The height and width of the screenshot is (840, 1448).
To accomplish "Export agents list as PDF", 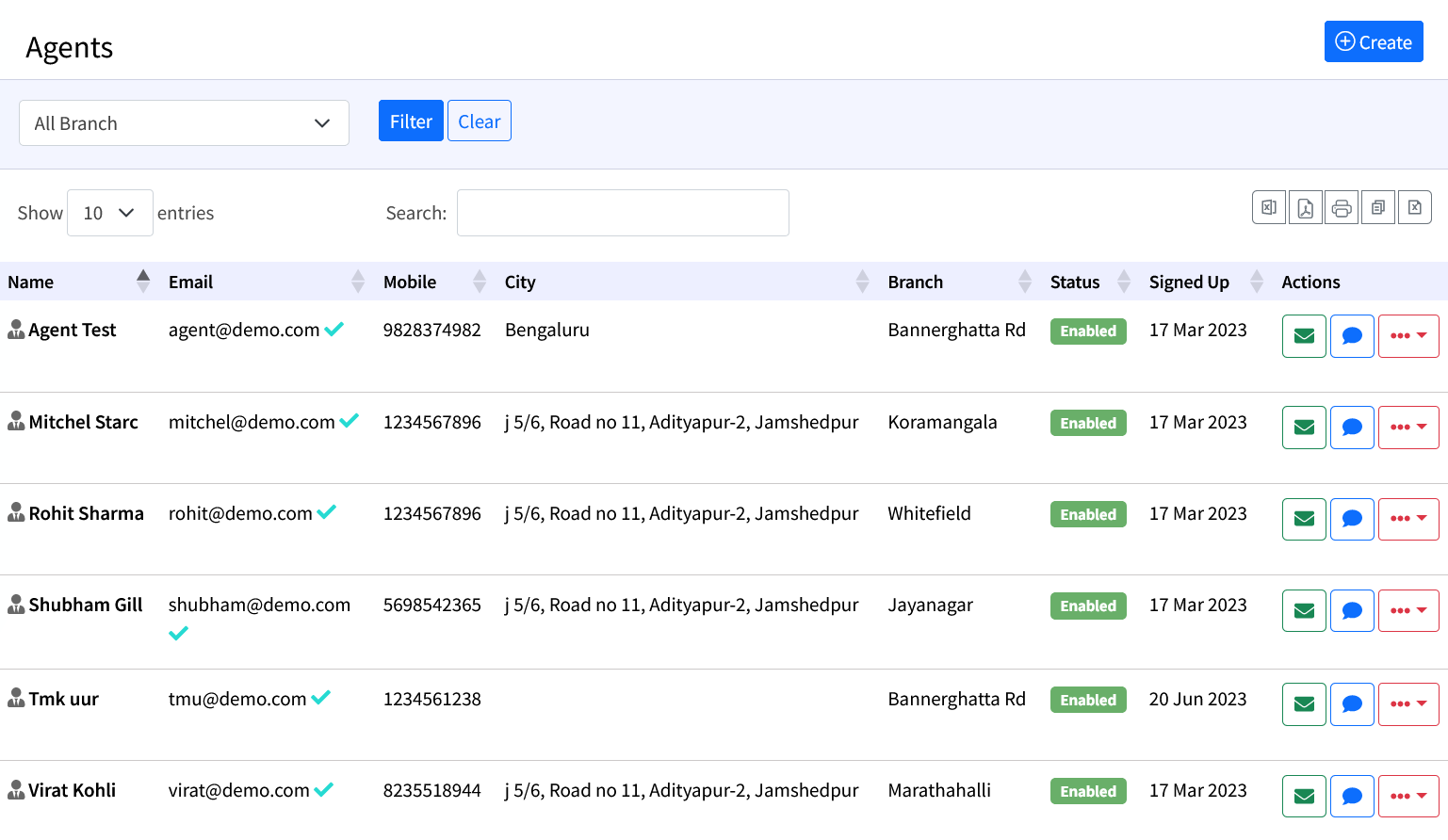I will coord(1305,207).
